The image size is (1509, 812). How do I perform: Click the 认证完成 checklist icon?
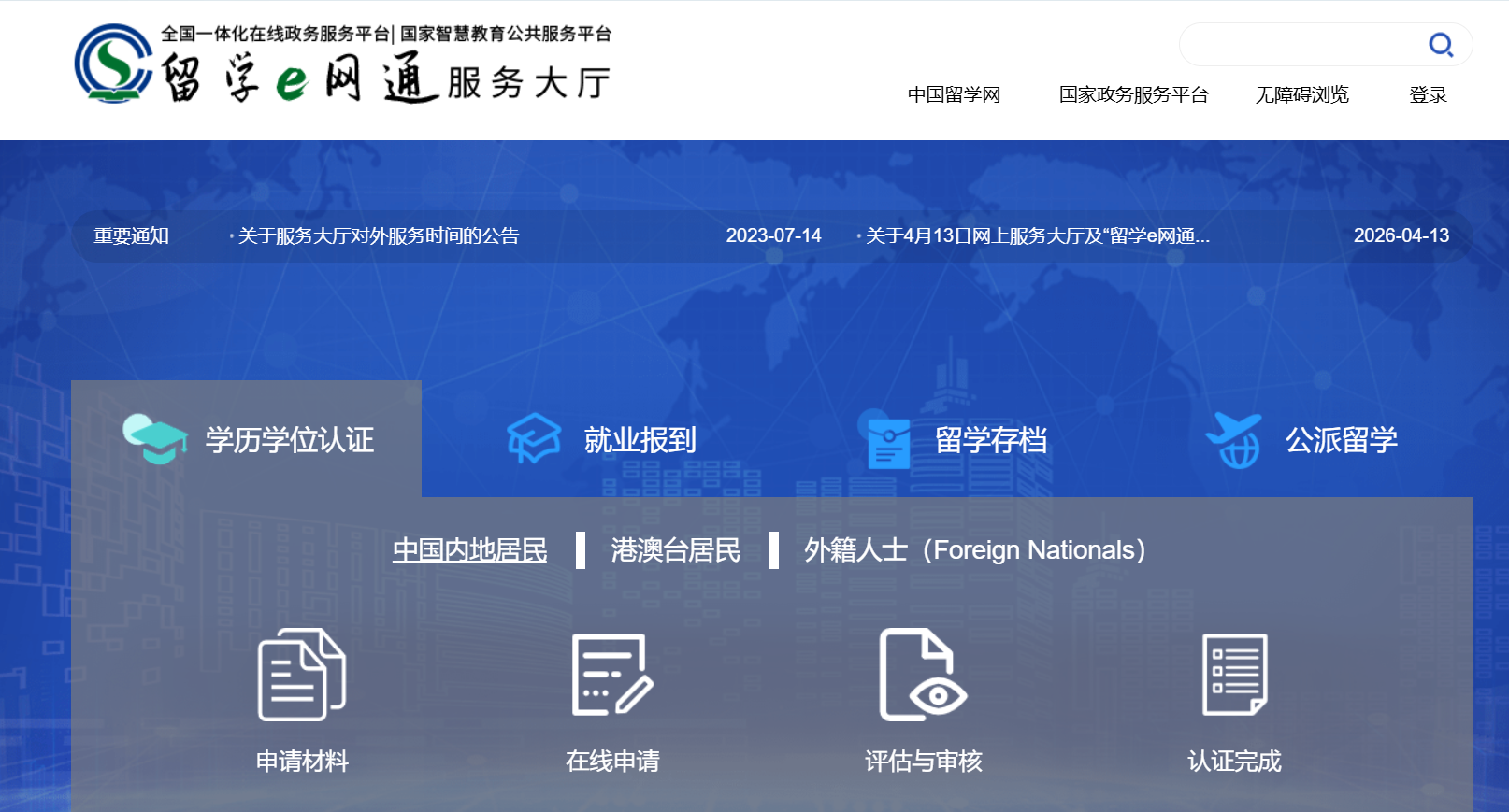click(1235, 675)
